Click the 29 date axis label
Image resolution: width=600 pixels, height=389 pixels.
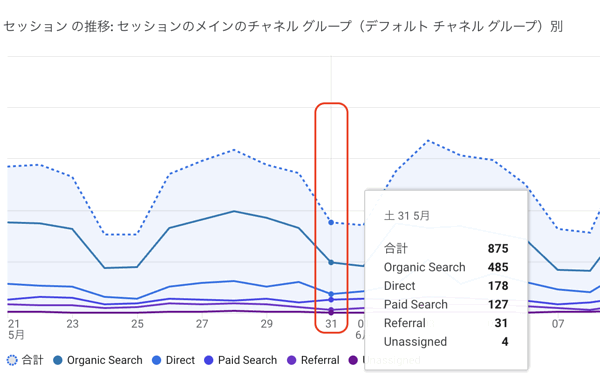coord(267,324)
